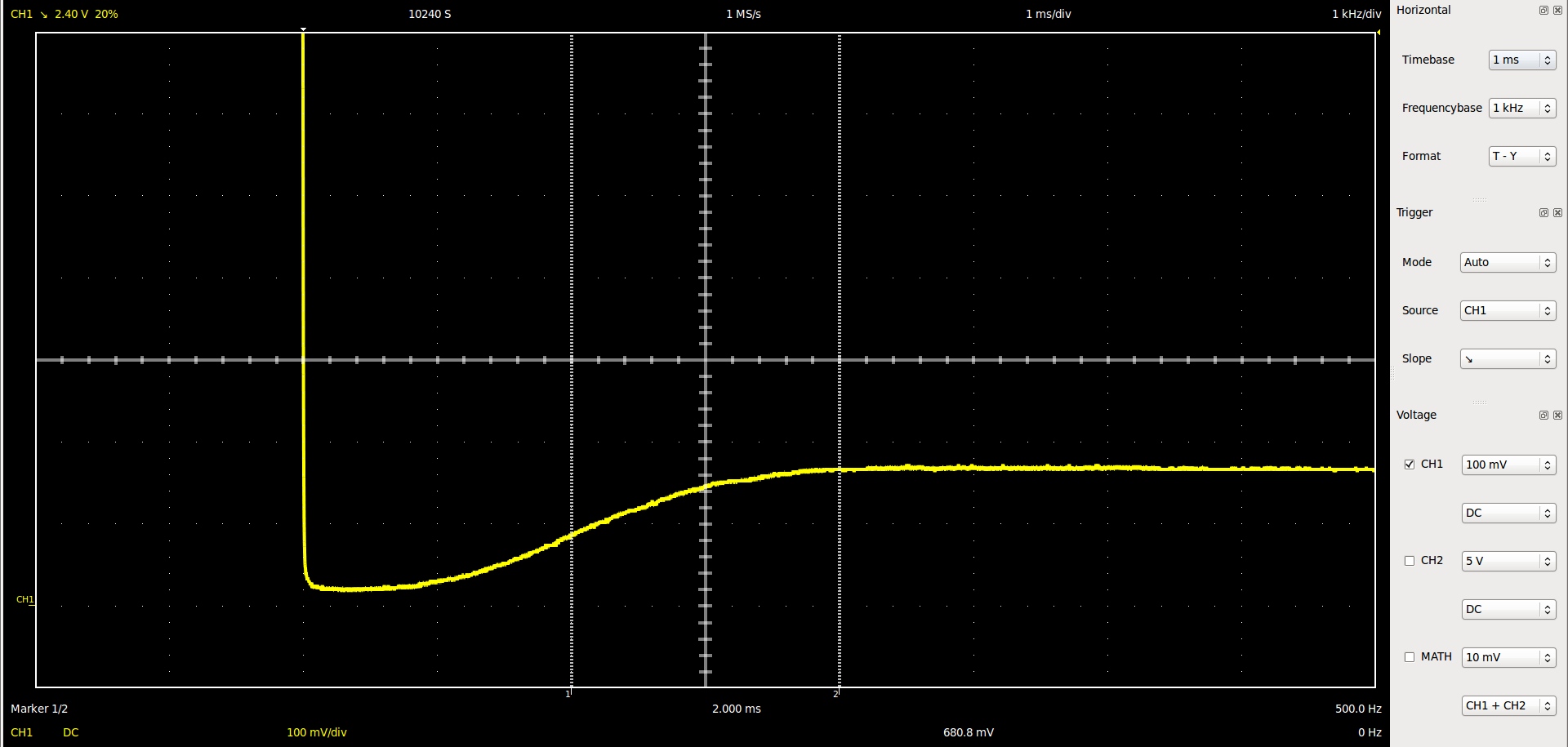Expand the trigger Slope dropdown
The height and width of the screenshot is (747, 1568).
coord(1507,359)
